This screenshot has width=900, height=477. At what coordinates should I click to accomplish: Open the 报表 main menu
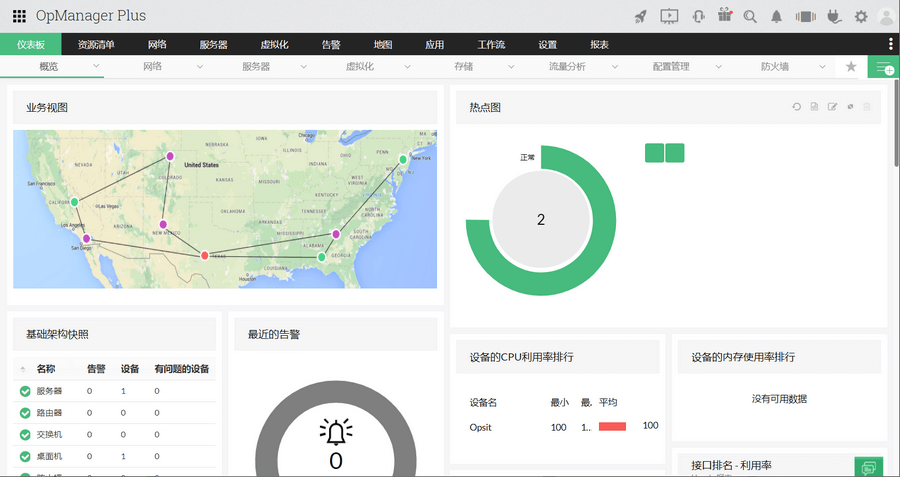coord(599,44)
